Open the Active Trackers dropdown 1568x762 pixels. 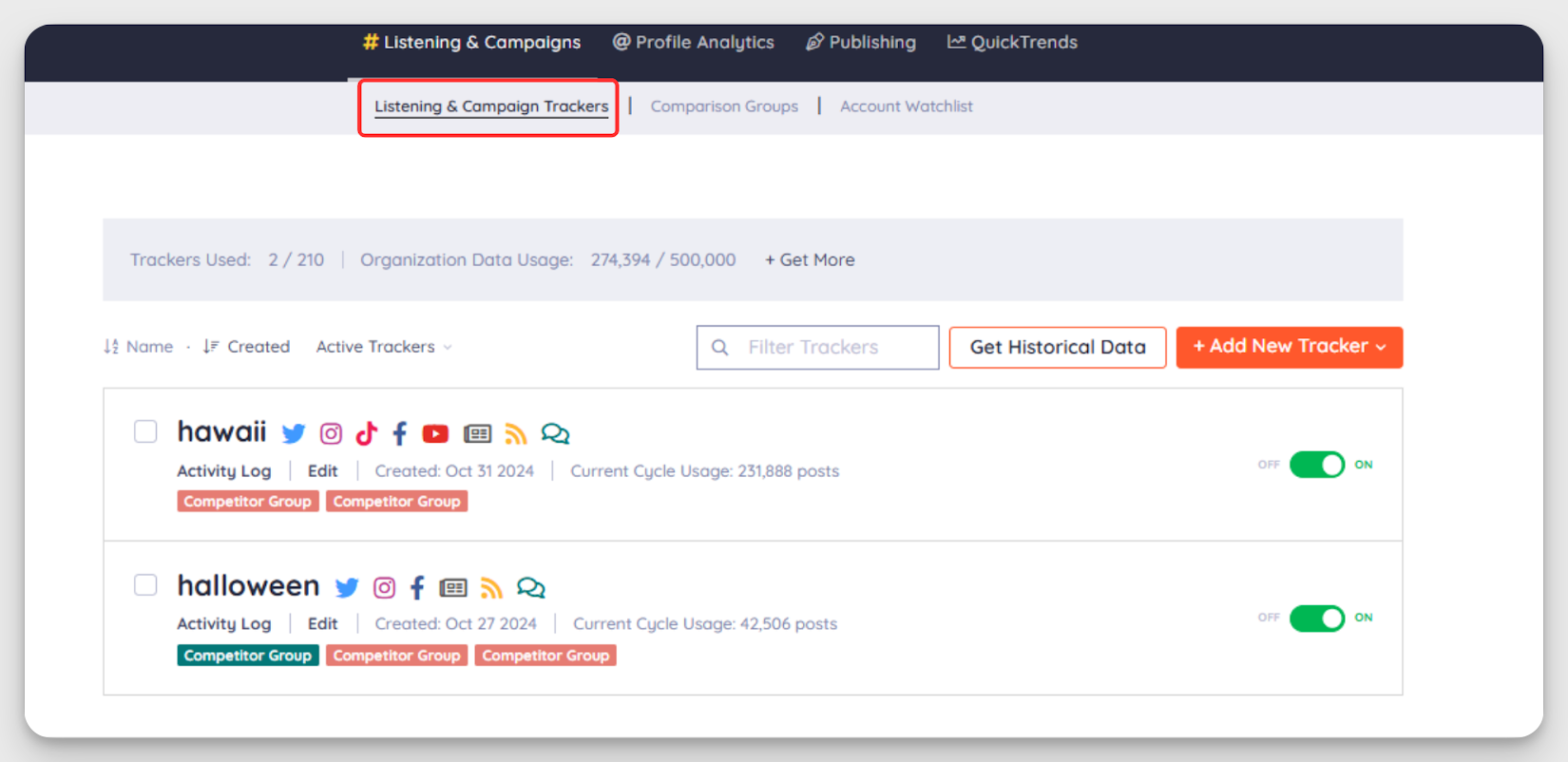pos(384,347)
